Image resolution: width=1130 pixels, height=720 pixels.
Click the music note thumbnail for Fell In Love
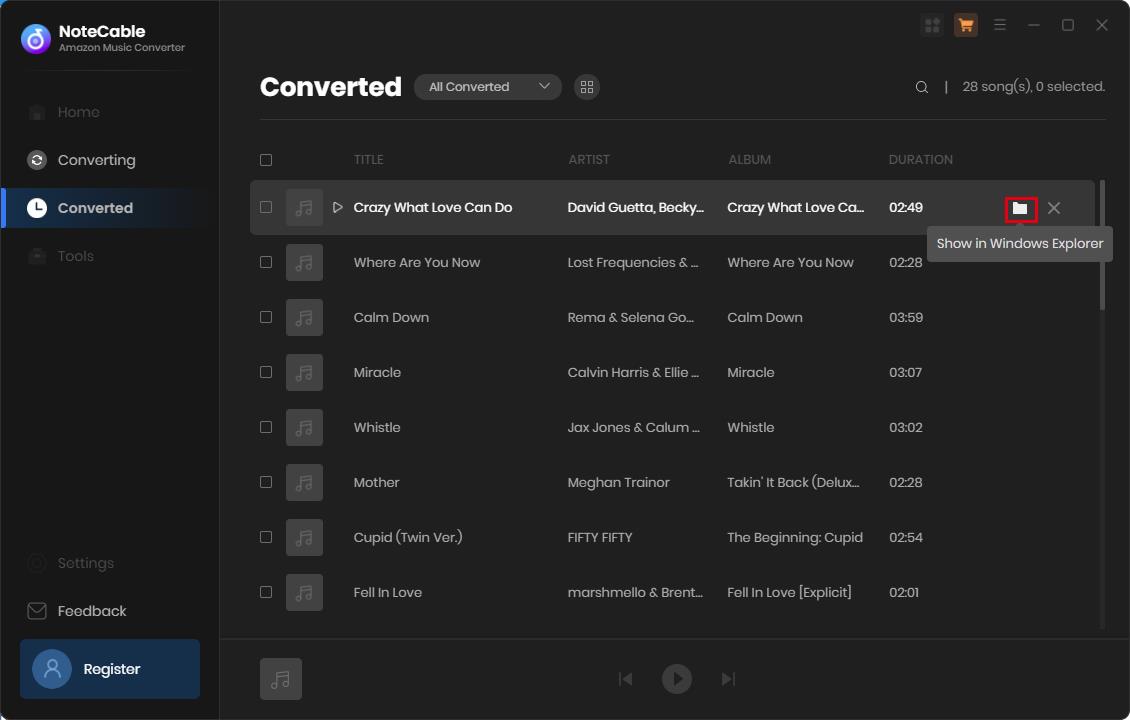[304, 592]
